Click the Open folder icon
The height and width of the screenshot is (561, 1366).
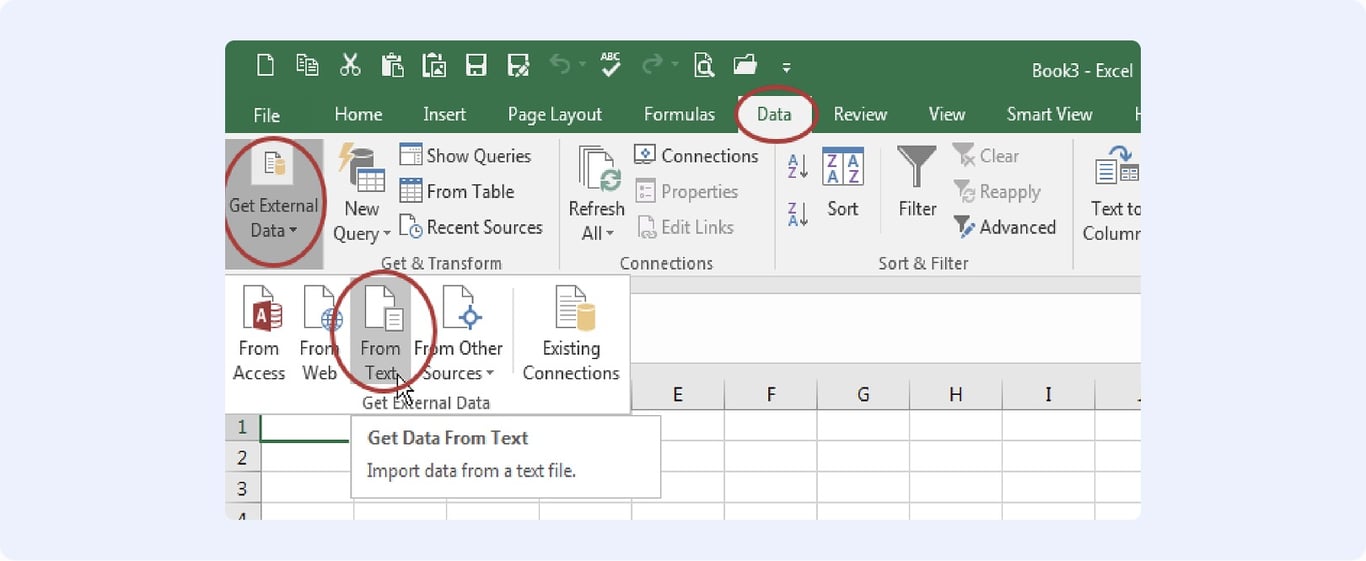pos(745,65)
